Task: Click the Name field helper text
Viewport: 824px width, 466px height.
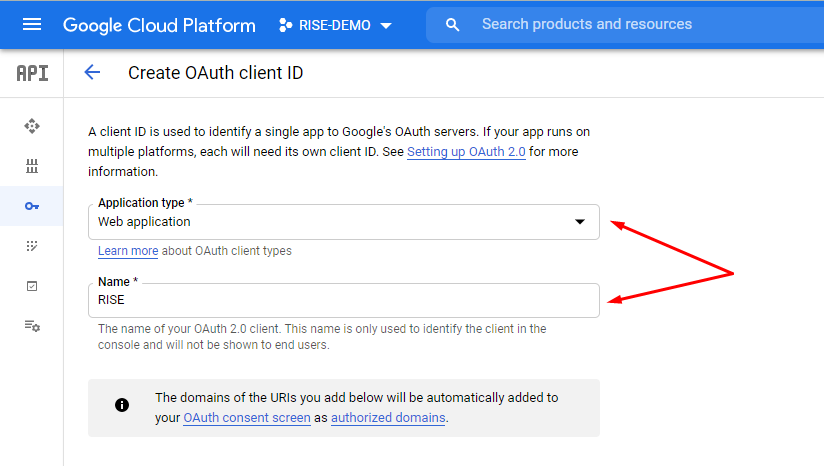Action: [x=322, y=337]
